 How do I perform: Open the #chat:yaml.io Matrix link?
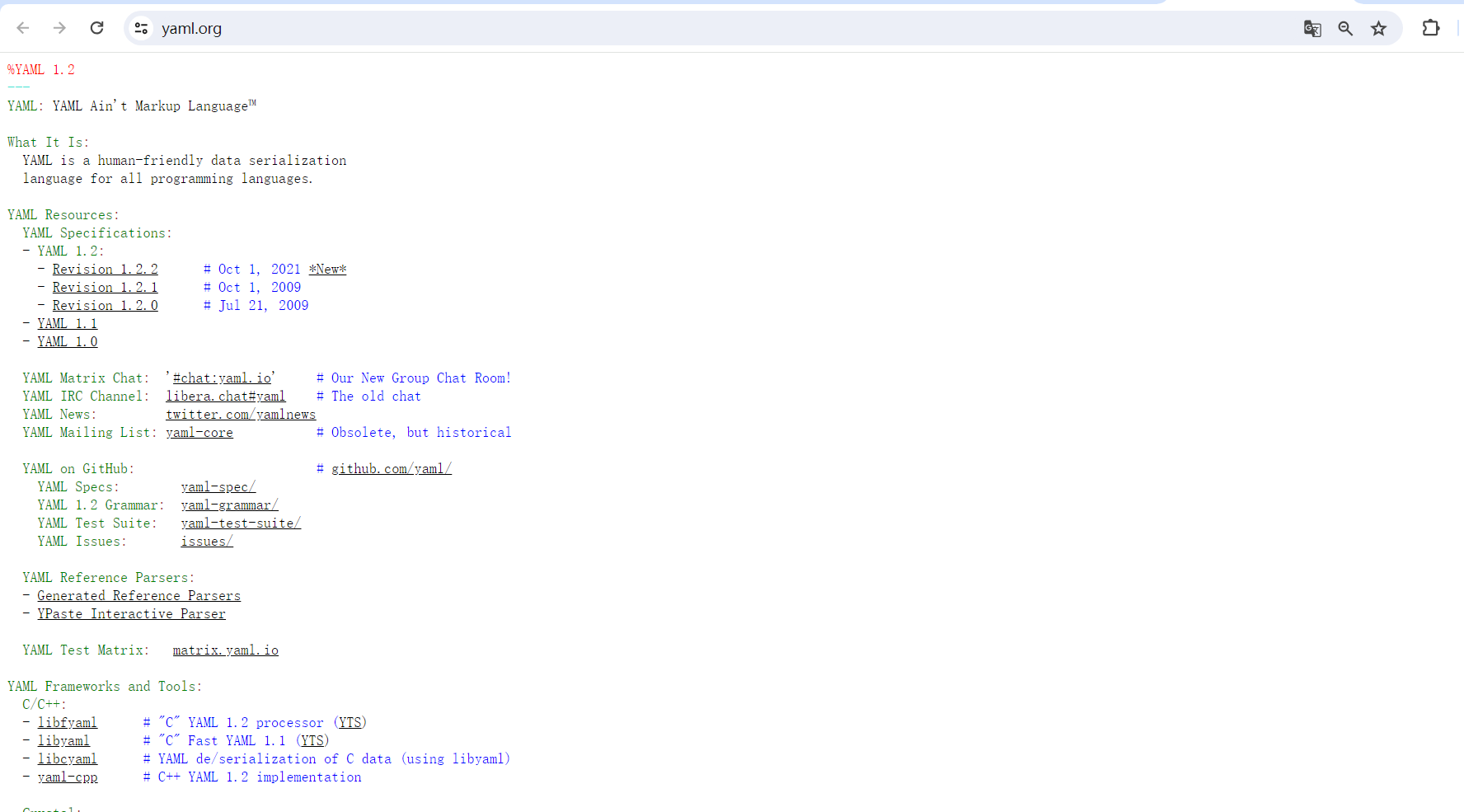pyautogui.click(x=222, y=378)
